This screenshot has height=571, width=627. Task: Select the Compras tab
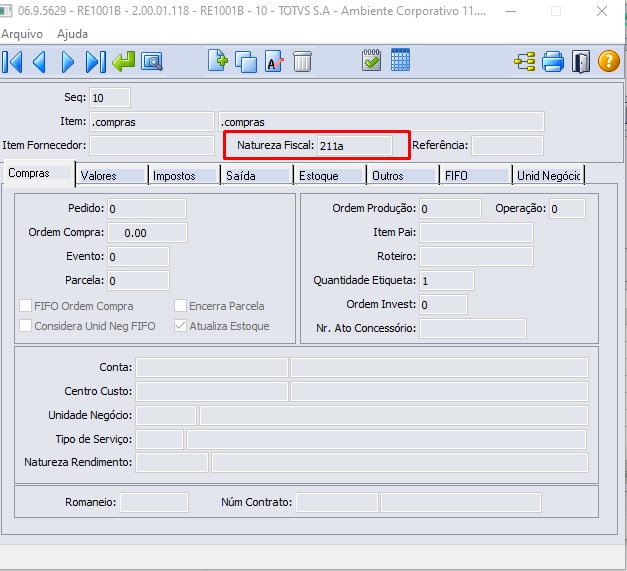pyautogui.click(x=39, y=173)
